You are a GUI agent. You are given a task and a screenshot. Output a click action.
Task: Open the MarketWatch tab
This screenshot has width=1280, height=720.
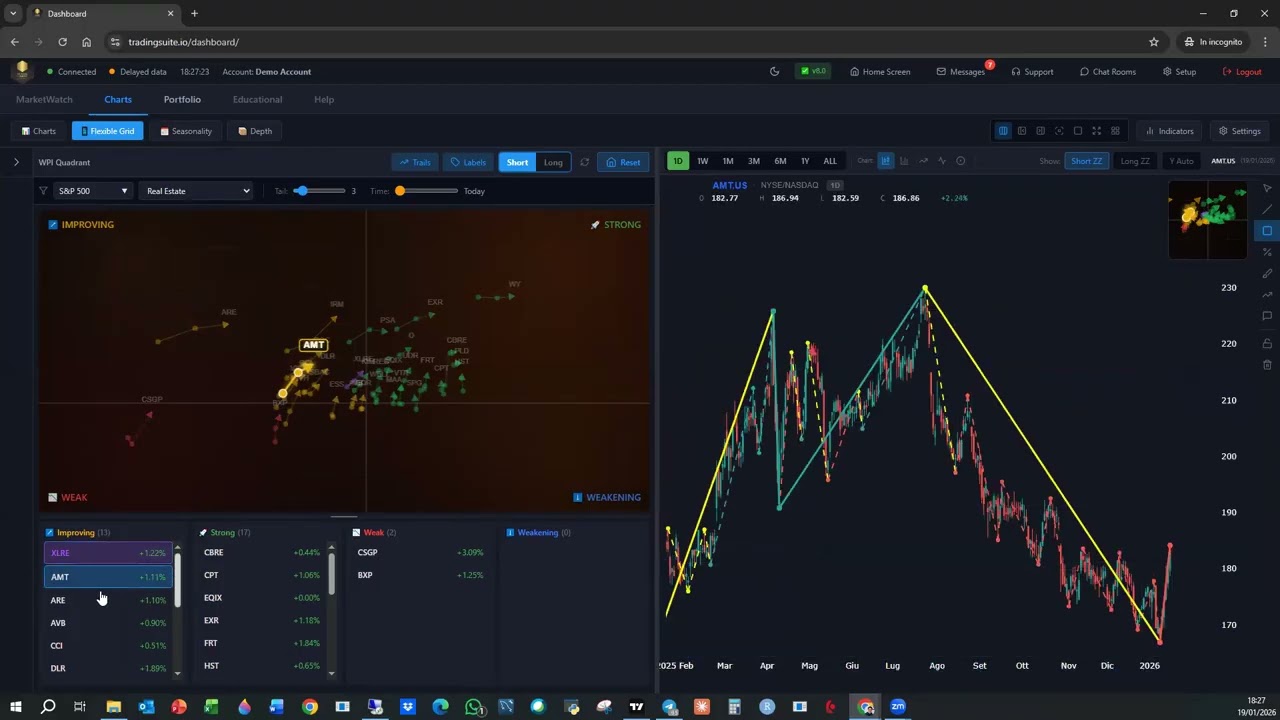pyautogui.click(x=44, y=99)
